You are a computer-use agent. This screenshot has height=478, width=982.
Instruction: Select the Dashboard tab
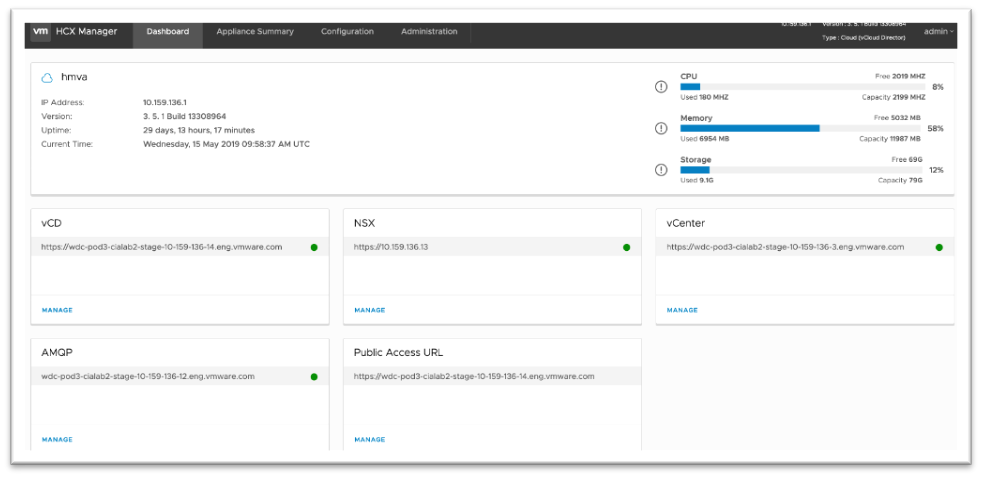click(x=167, y=32)
